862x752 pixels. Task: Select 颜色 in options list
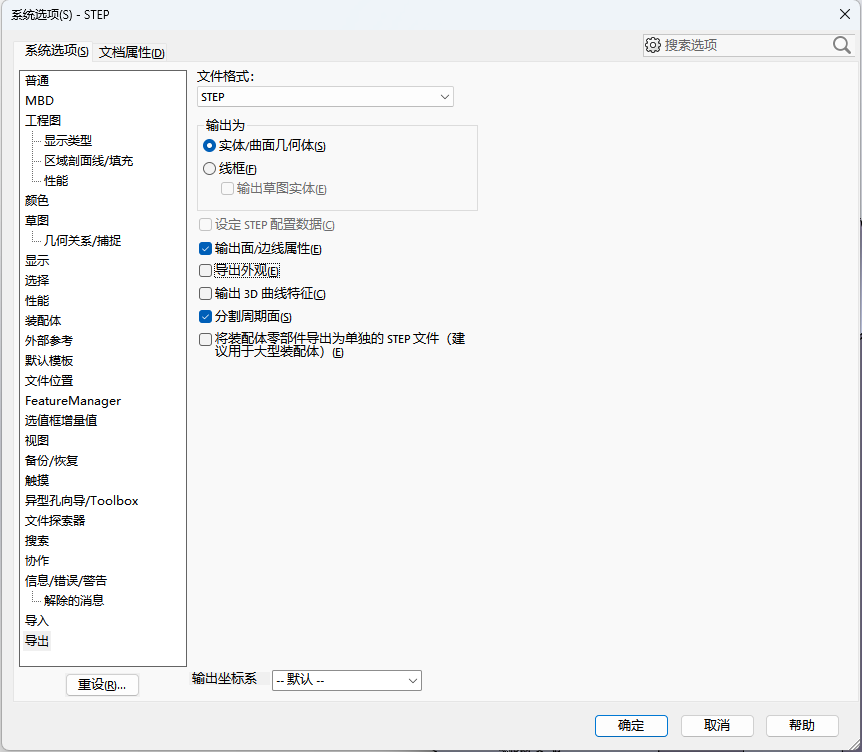(x=37, y=201)
